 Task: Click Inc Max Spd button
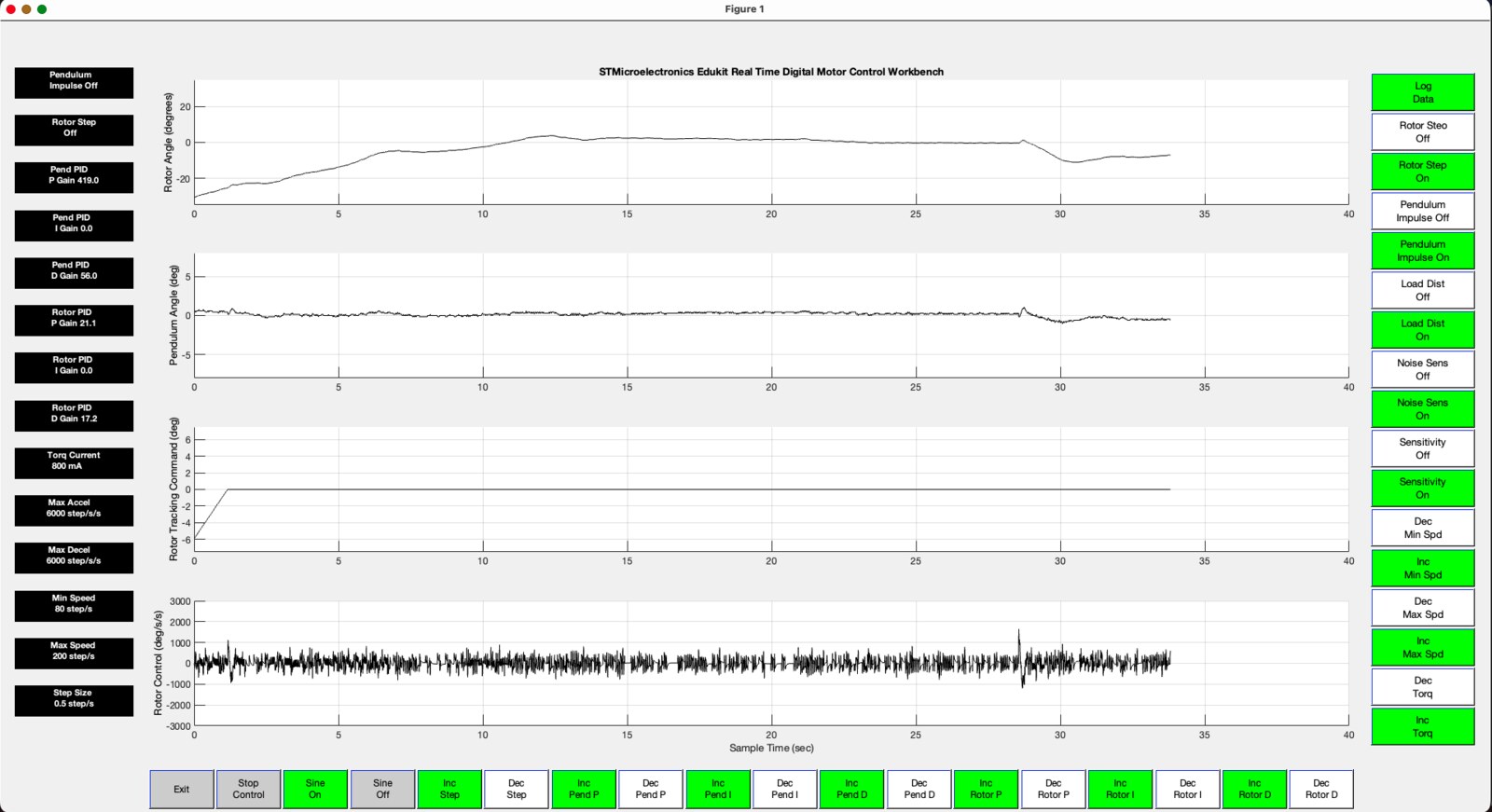click(x=1422, y=647)
